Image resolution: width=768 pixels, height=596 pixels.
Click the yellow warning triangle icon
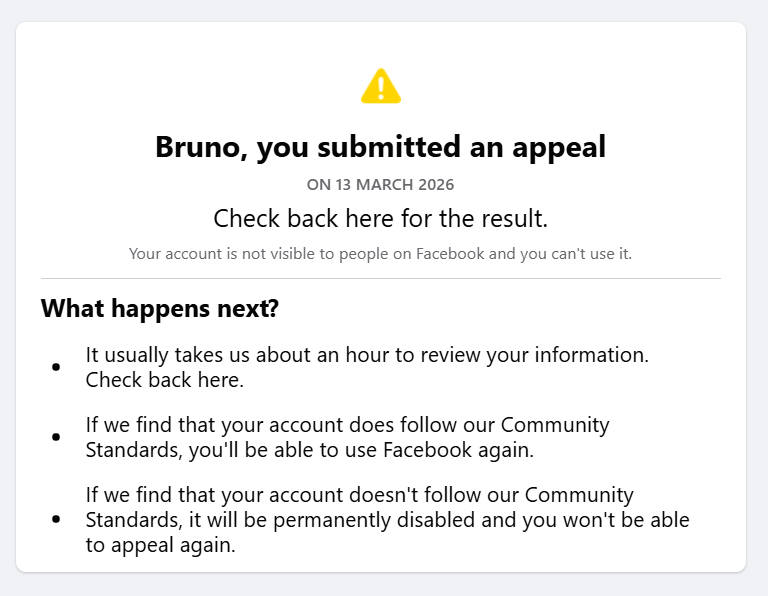coord(381,87)
